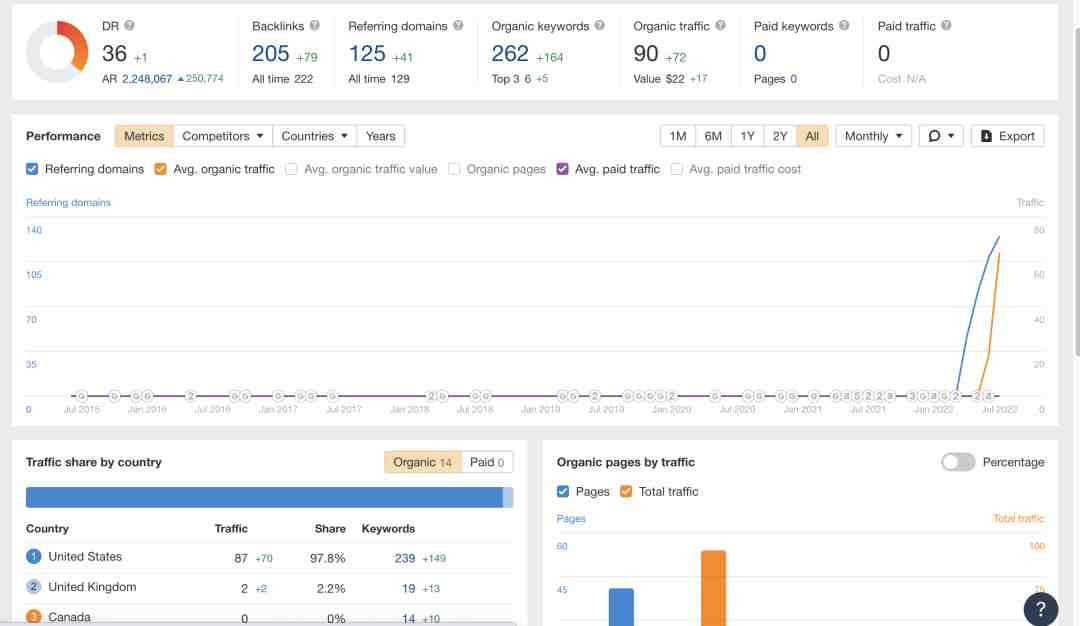Open the Organic keywords count 262 link
The image size is (1080, 626).
[x=510, y=53]
